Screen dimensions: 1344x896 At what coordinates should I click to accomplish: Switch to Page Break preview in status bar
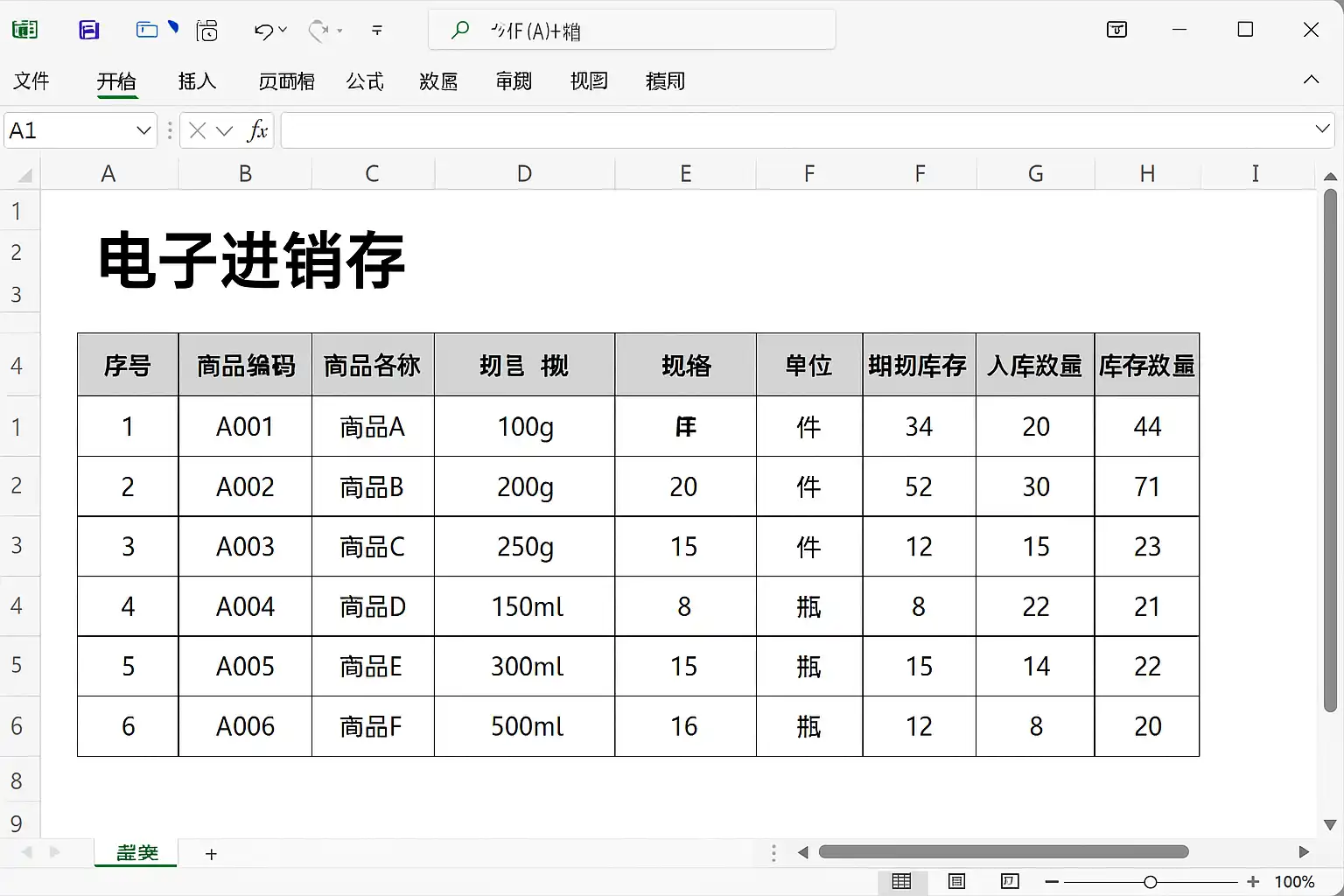(x=1010, y=881)
